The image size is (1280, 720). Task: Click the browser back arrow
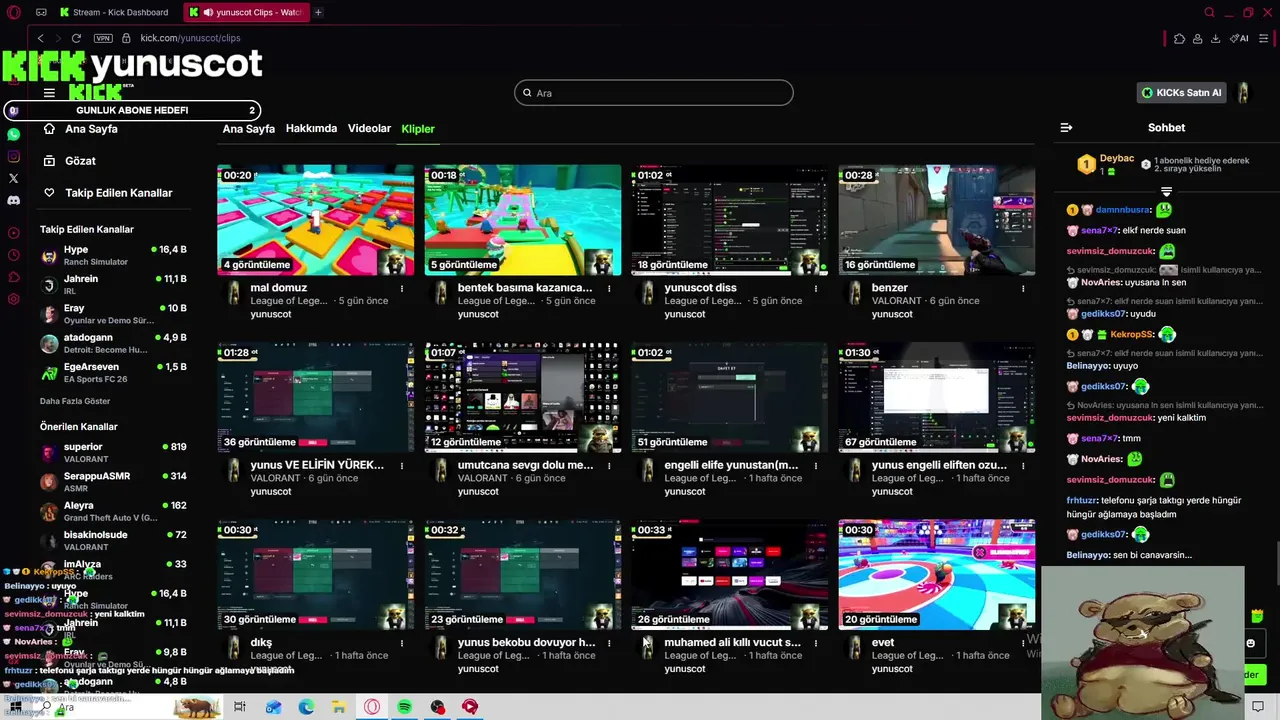click(x=40, y=38)
